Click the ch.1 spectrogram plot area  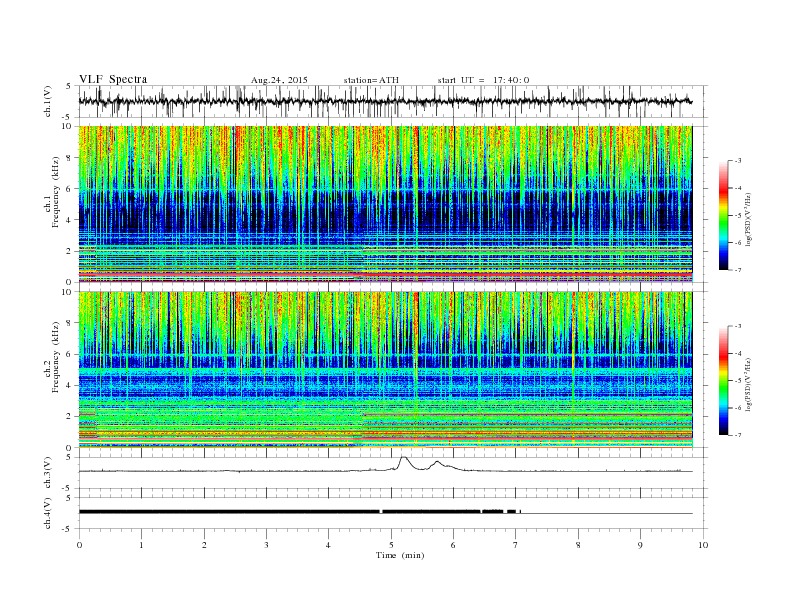point(385,204)
